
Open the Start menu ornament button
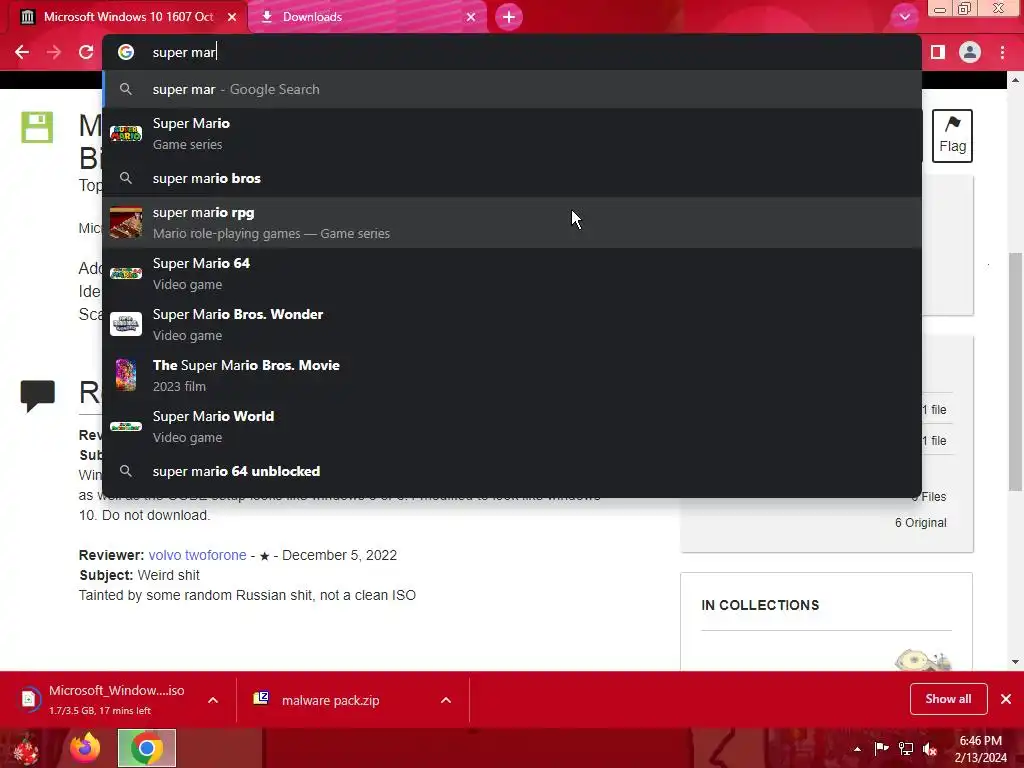[26, 748]
